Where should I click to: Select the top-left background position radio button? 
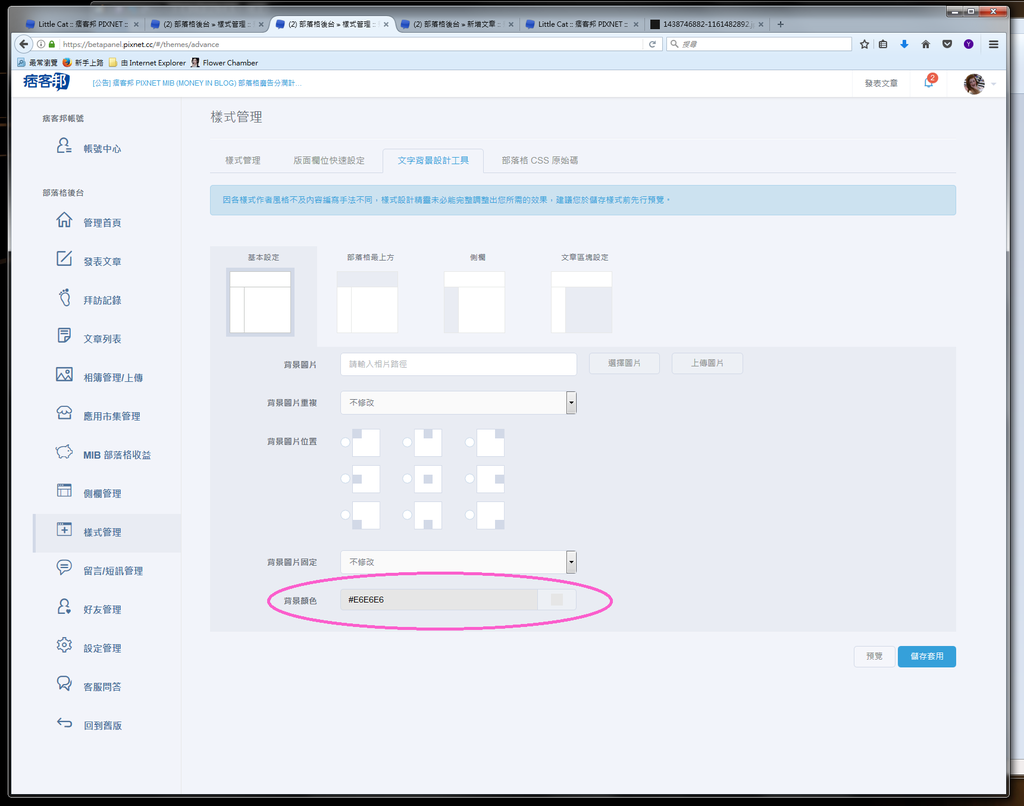point(345,441)
